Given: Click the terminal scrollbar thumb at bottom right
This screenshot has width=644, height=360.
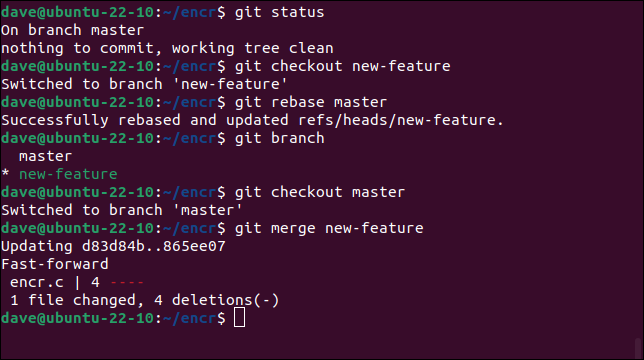Looking at the screenshot, I should click(x=637, y=348).
